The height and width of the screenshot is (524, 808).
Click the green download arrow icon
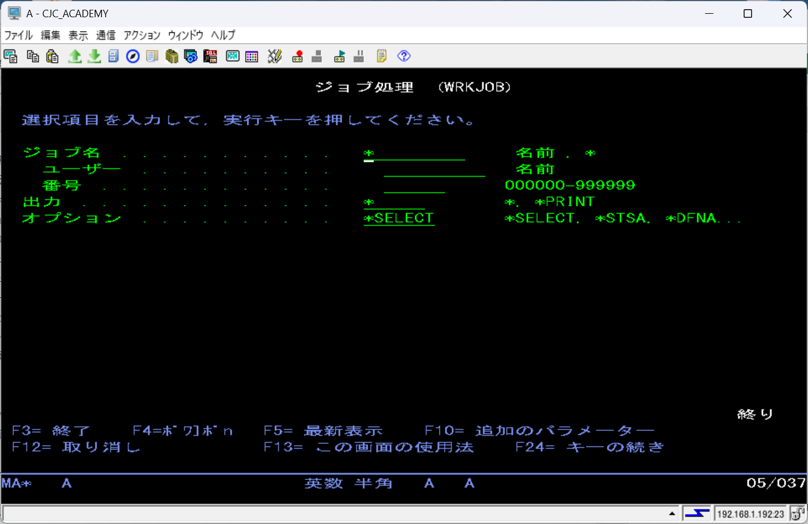94,56
